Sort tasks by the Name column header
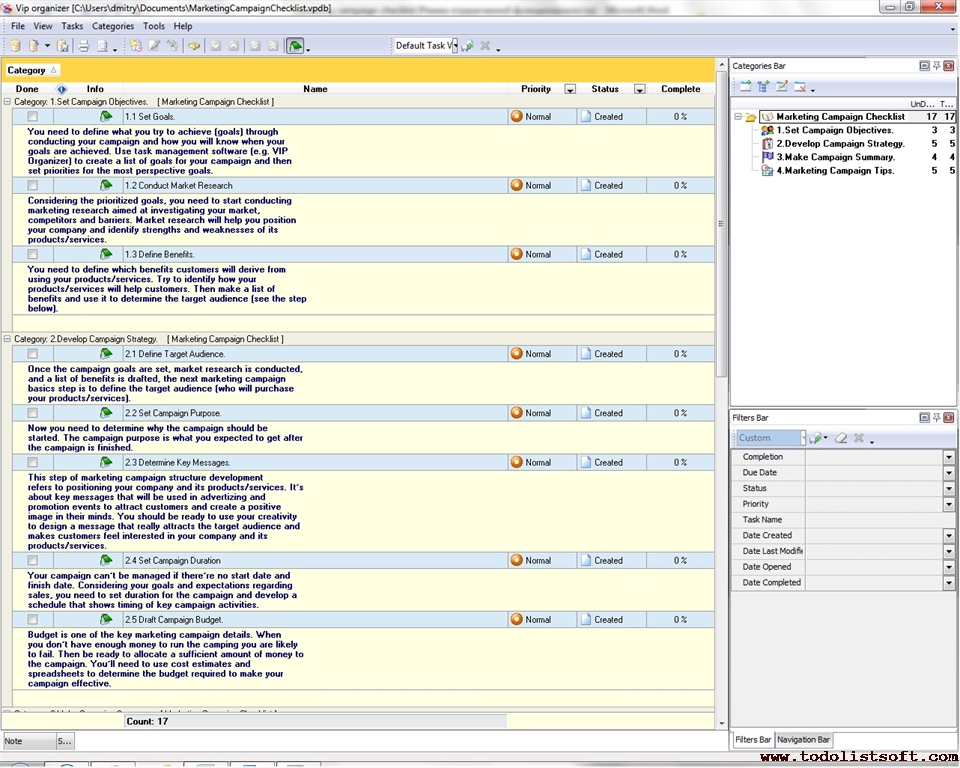 point(315,89)
